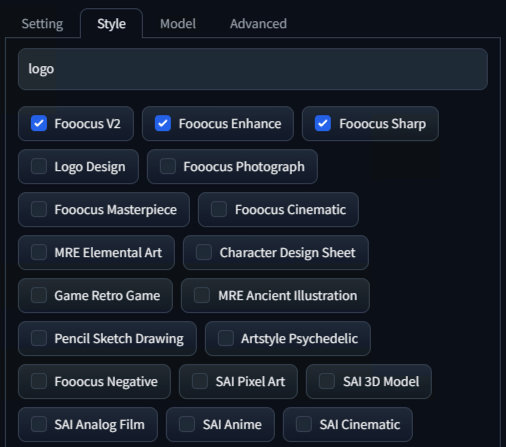Image resolution: width=506 pixels, height=447 pixels.
Task: Click the style search field containing logo
Action: pyautogui.click(x=253, y=69)
